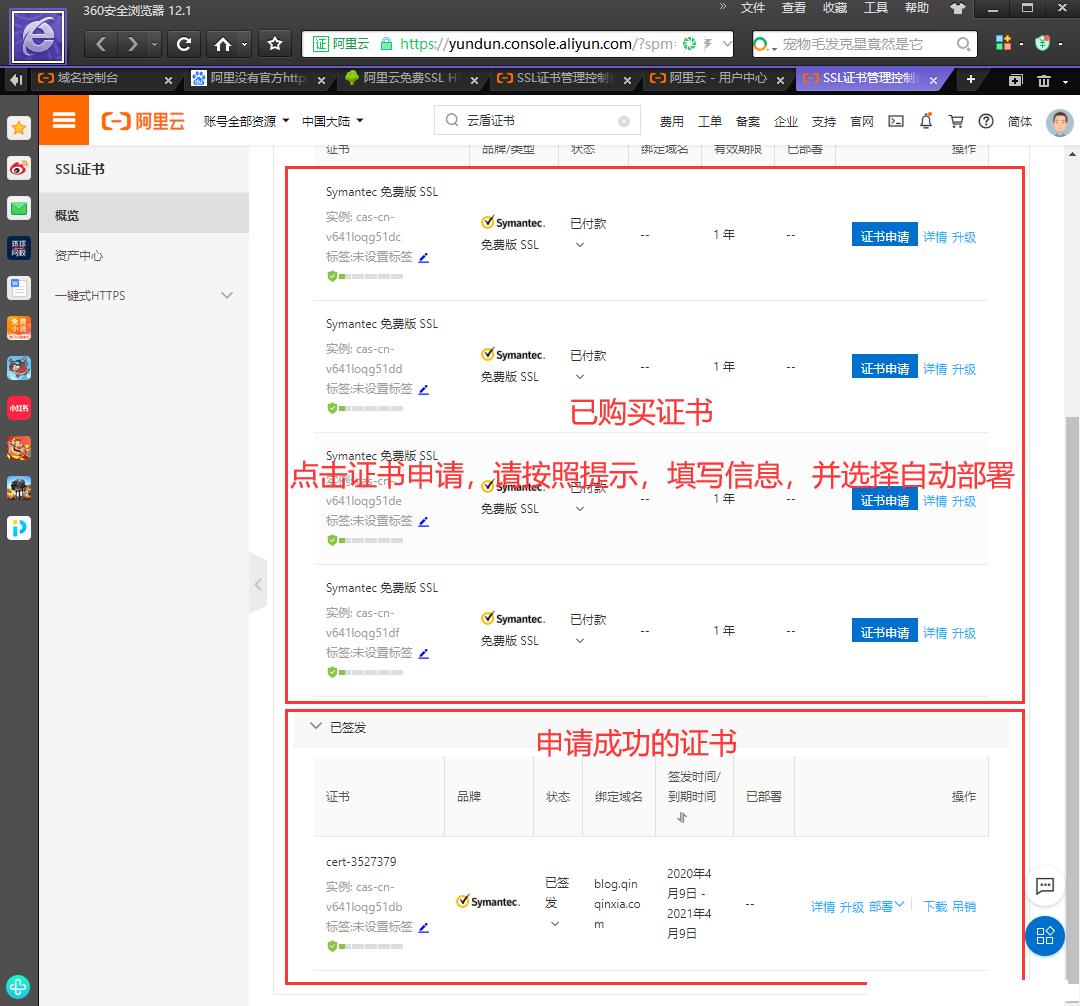The width and height of the screenshot is (1080, 1006).
Task: Open the Aliyun console hamburger menu
Action: (64, 120)
